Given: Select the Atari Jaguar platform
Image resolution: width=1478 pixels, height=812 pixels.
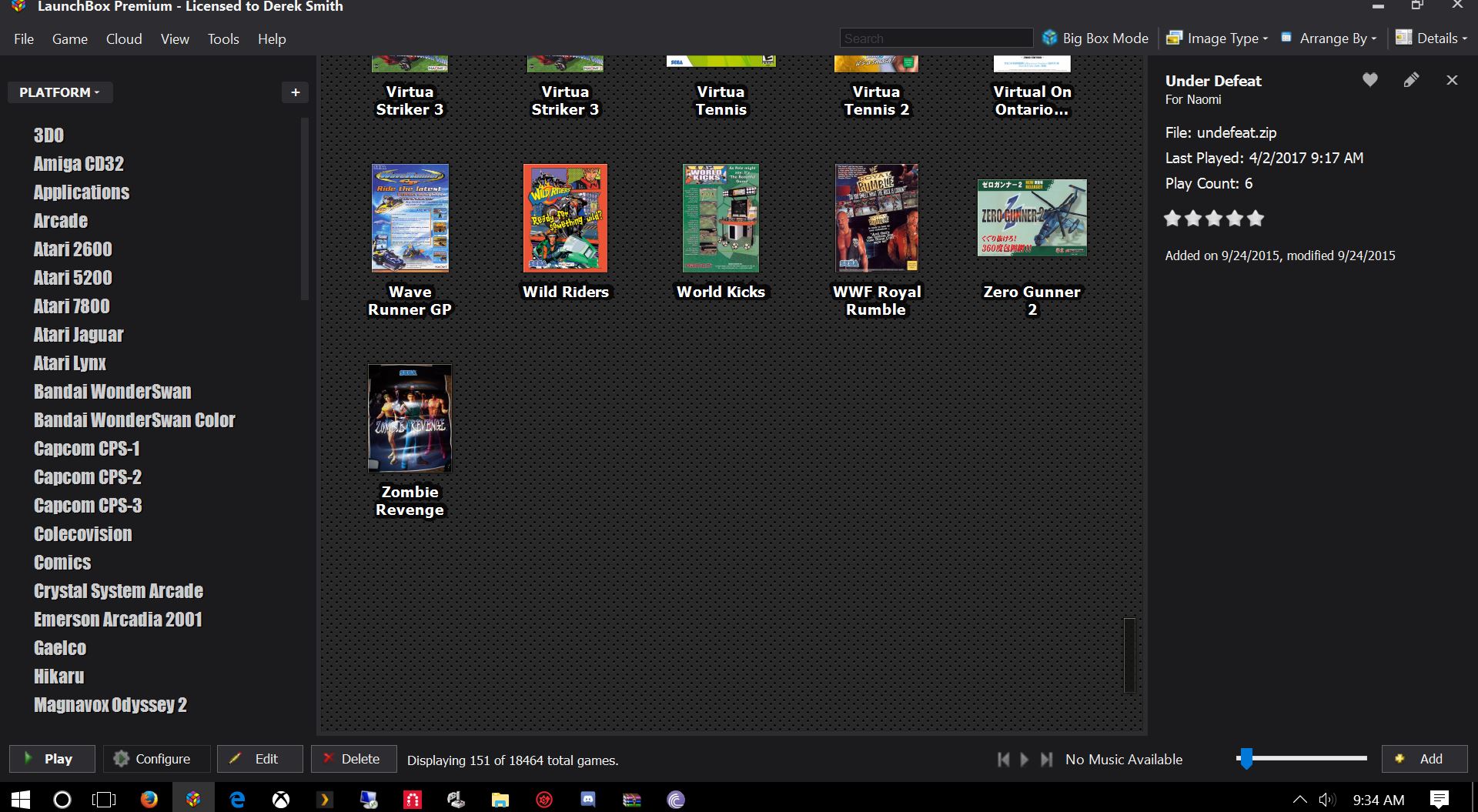Looking at the screenshot, I should point(79,335).
